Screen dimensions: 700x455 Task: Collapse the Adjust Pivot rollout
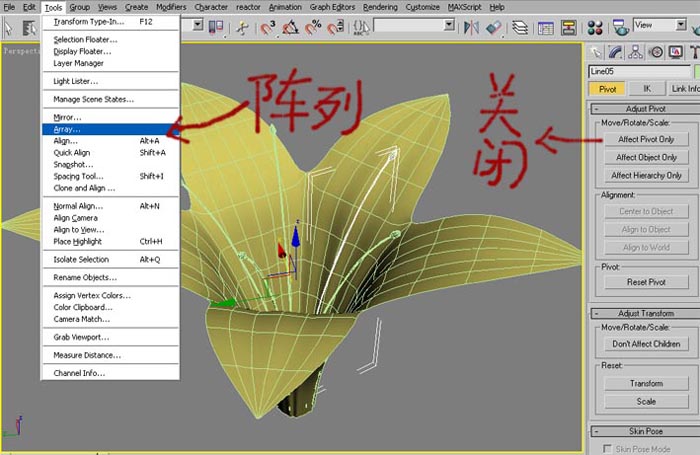coord(646,109)
